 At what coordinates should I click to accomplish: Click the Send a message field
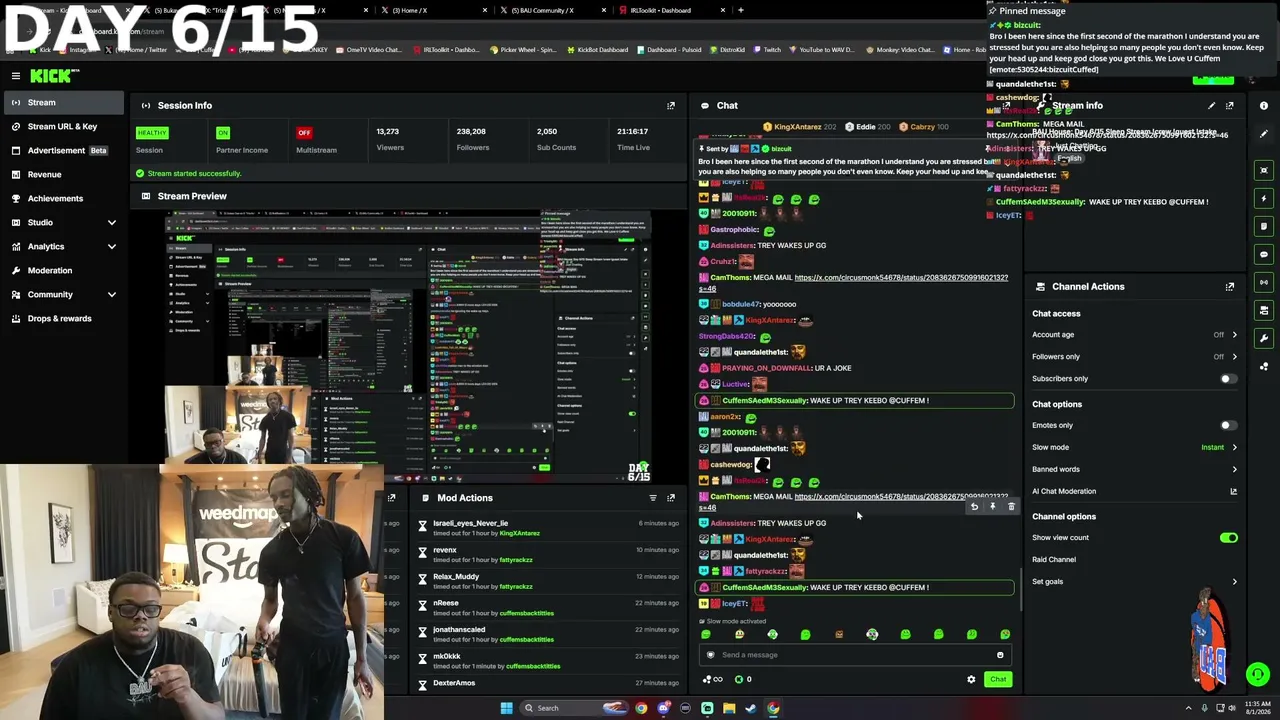[x=855, y=655]
